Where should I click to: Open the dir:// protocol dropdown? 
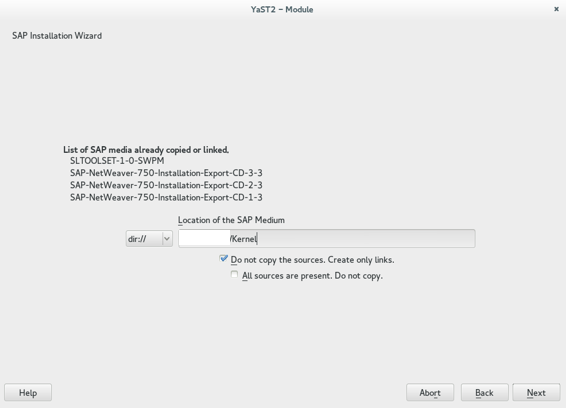click(149, 239)
